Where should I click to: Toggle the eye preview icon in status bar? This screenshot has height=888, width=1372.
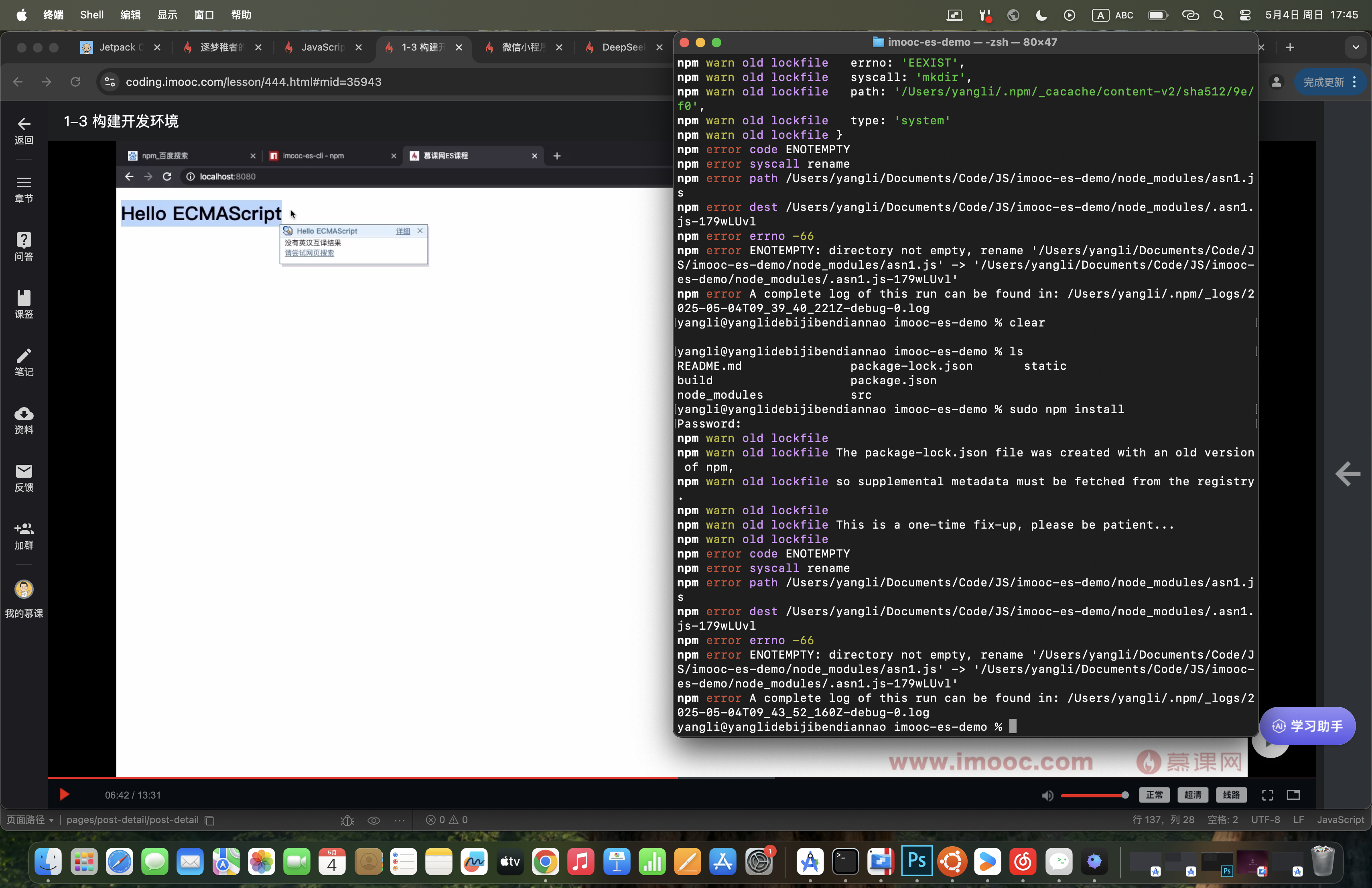373,820
